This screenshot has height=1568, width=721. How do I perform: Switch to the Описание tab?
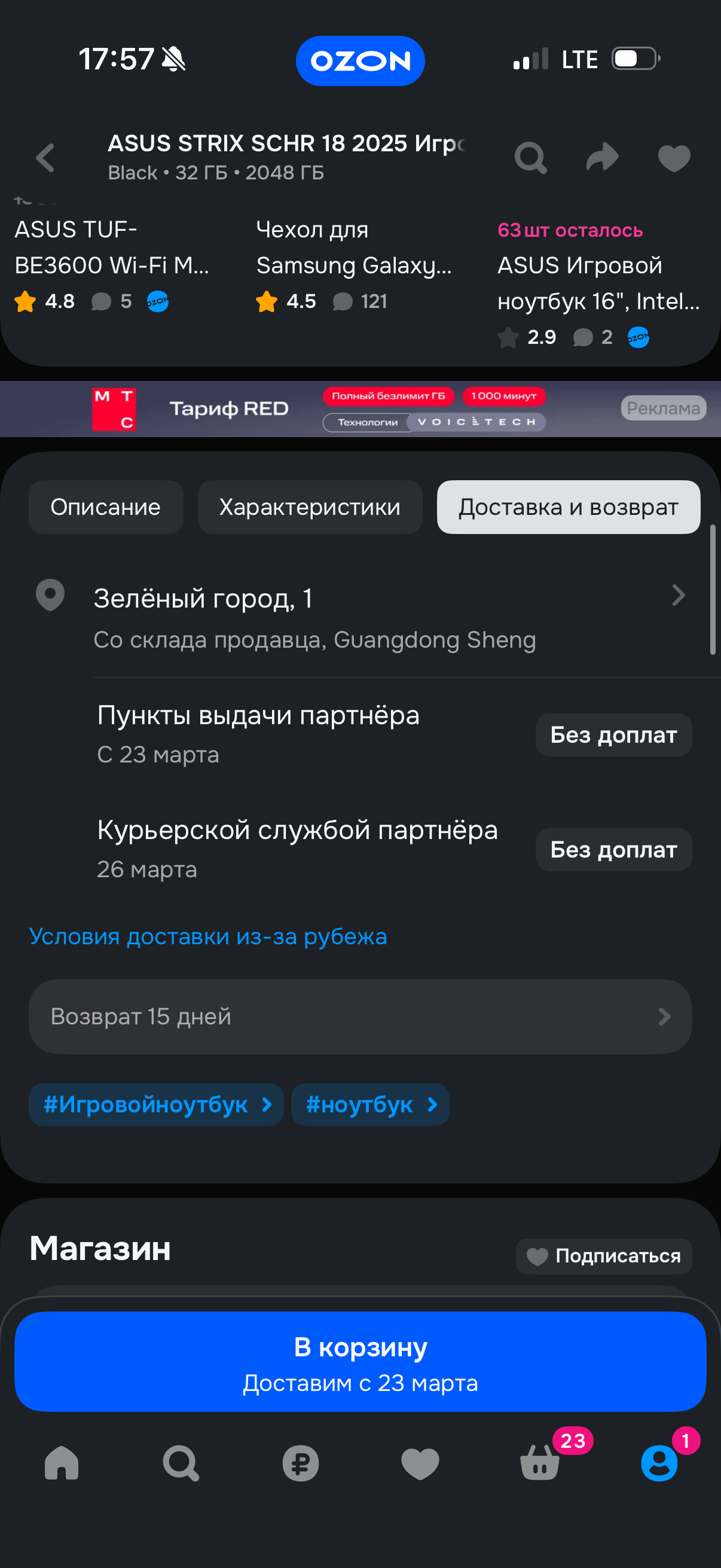(x=106, y=507)
